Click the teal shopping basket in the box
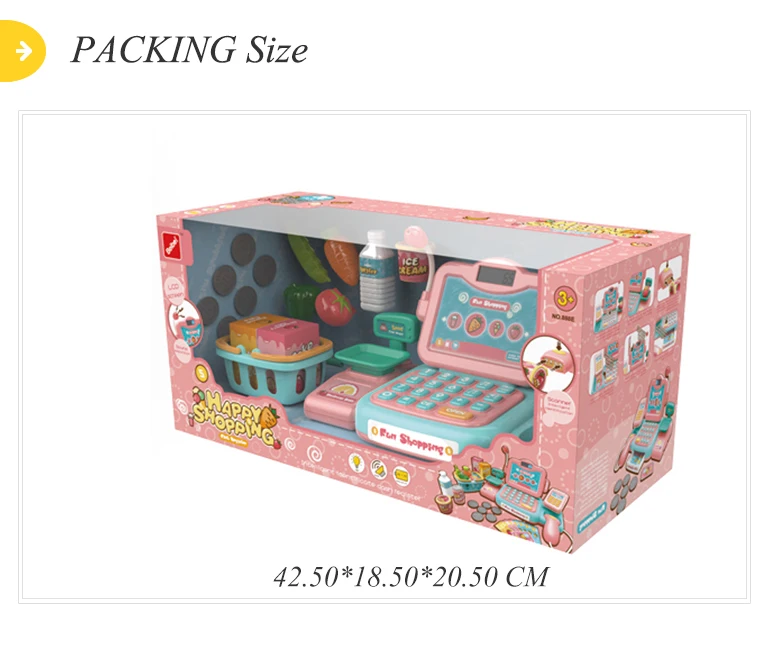 click(x=273, y=369)
